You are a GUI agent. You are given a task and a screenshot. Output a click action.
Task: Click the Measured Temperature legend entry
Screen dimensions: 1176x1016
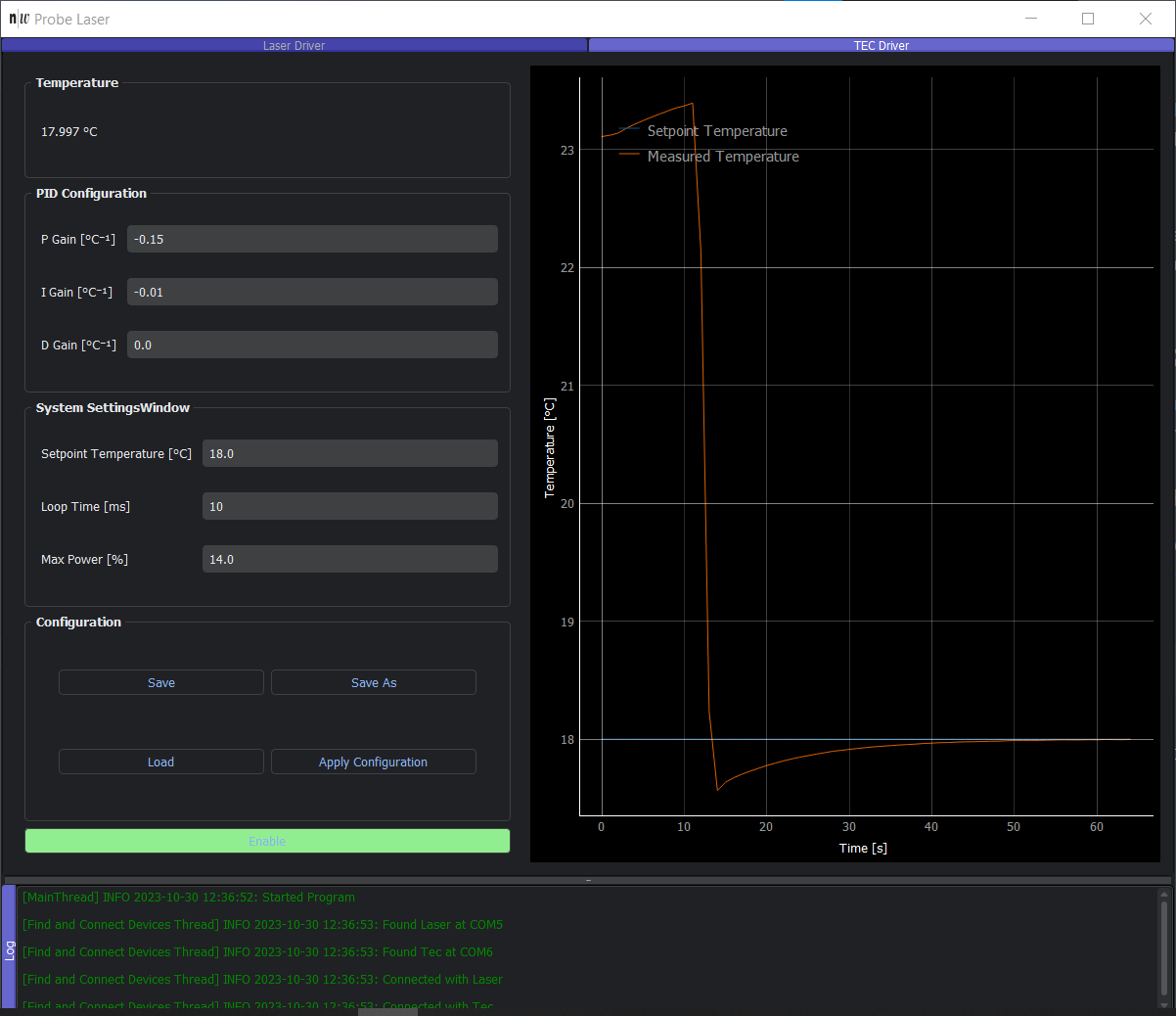click(709, 157)
